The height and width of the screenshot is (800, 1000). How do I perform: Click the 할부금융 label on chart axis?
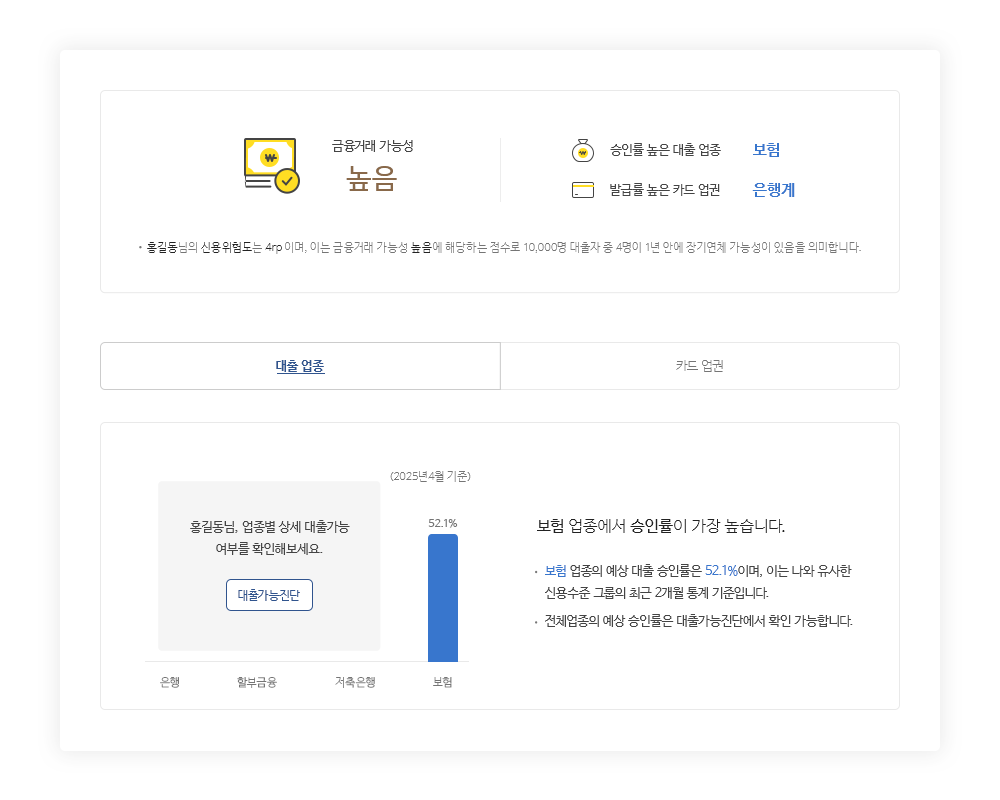pyautogui.click(x=256, y=682)
